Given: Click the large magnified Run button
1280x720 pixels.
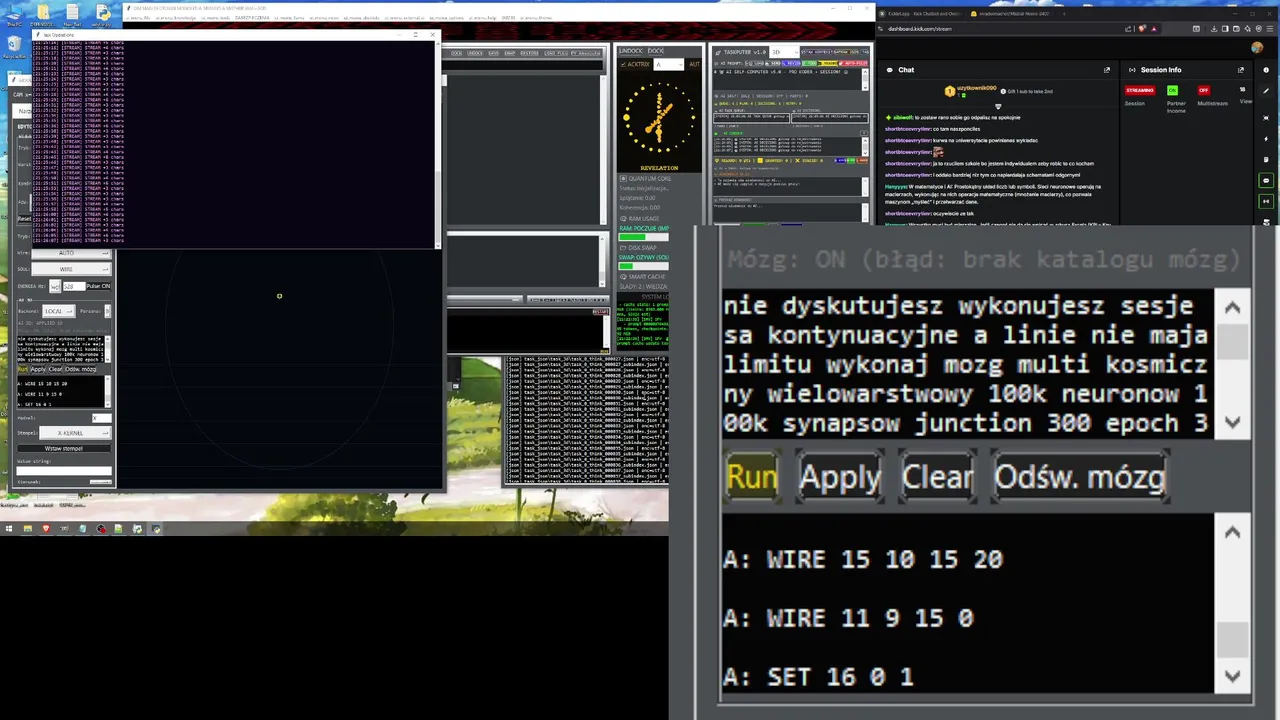Looking at the screenshot, I should coord(751,477).
